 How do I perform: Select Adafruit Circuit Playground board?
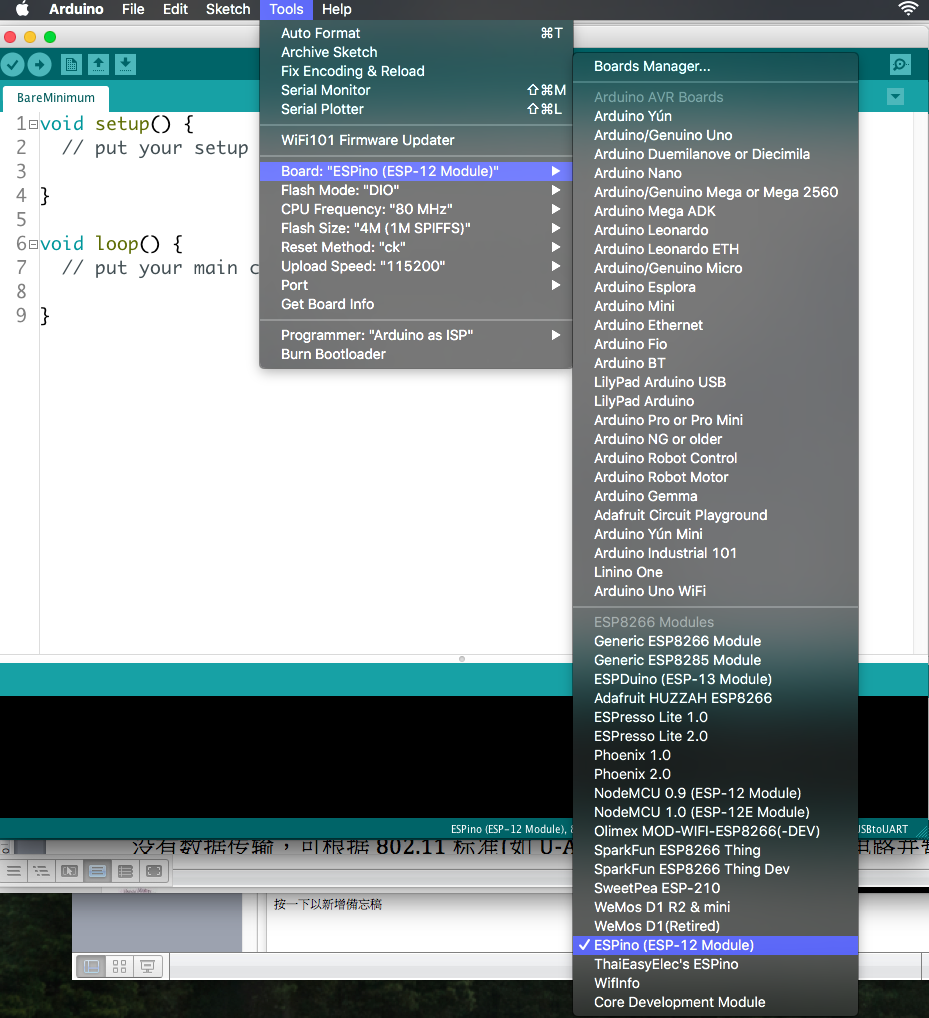715,515
